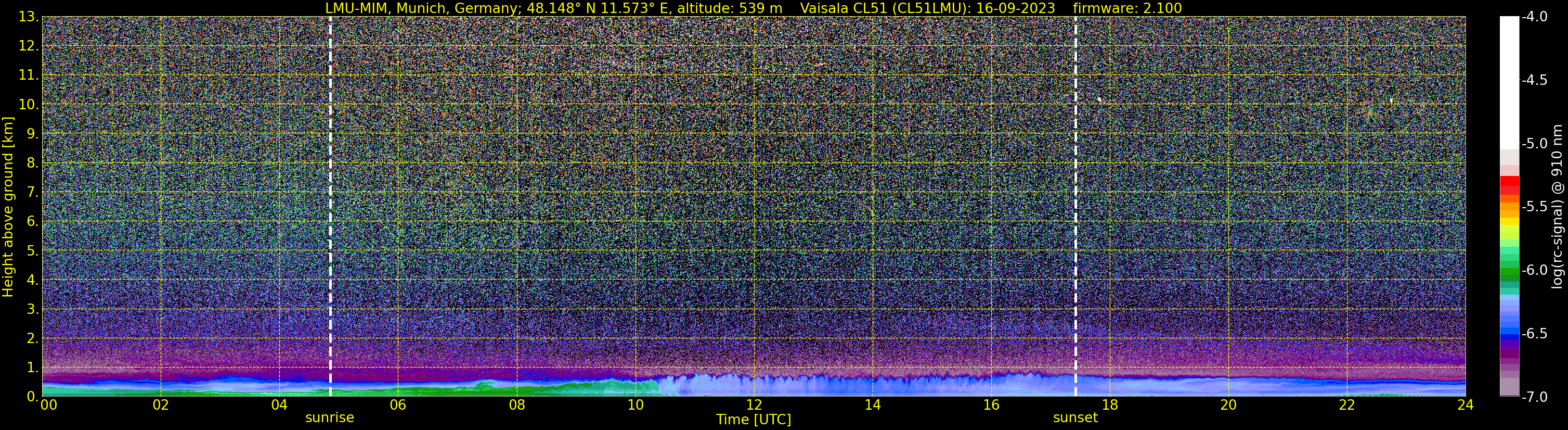Click the "Vaisala CL51 (CL51LMU): 16-09-2023" title text
1568x430 pixels.
coord(928,8)
